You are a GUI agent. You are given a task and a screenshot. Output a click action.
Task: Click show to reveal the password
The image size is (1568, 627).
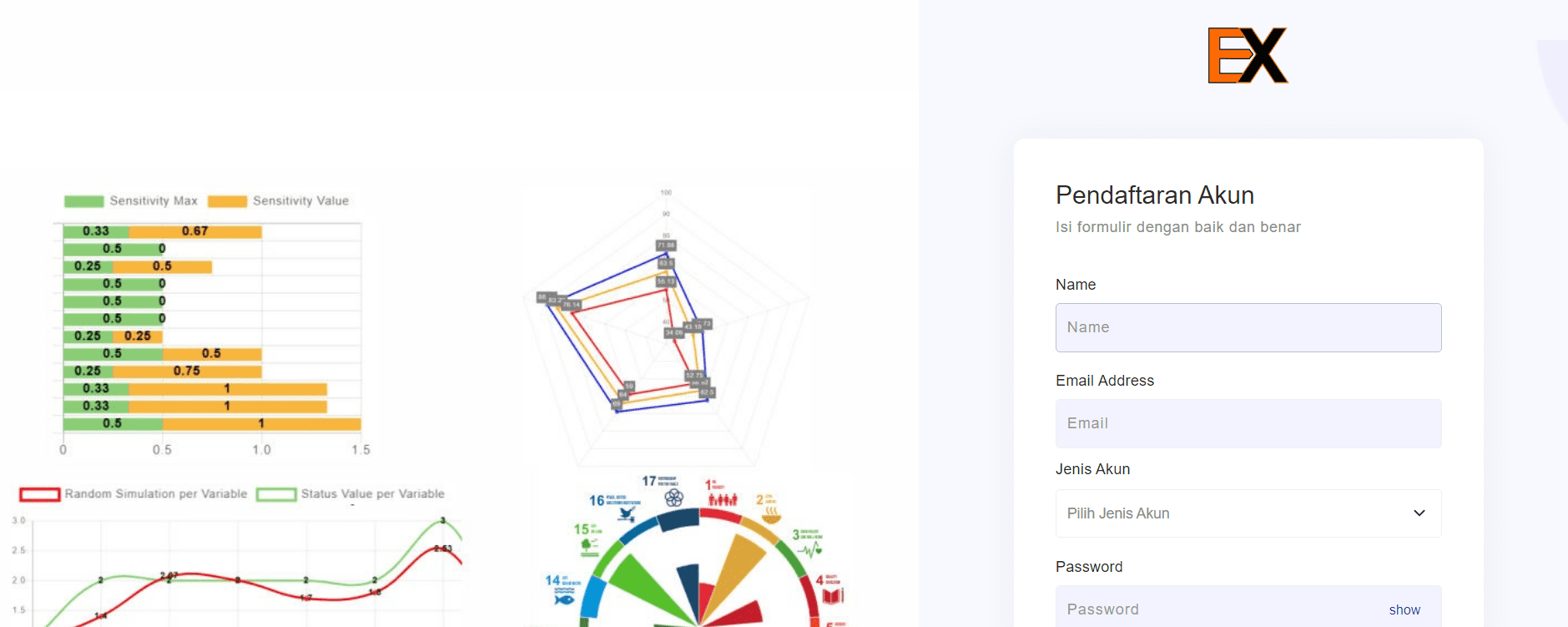coord(1404,610)
